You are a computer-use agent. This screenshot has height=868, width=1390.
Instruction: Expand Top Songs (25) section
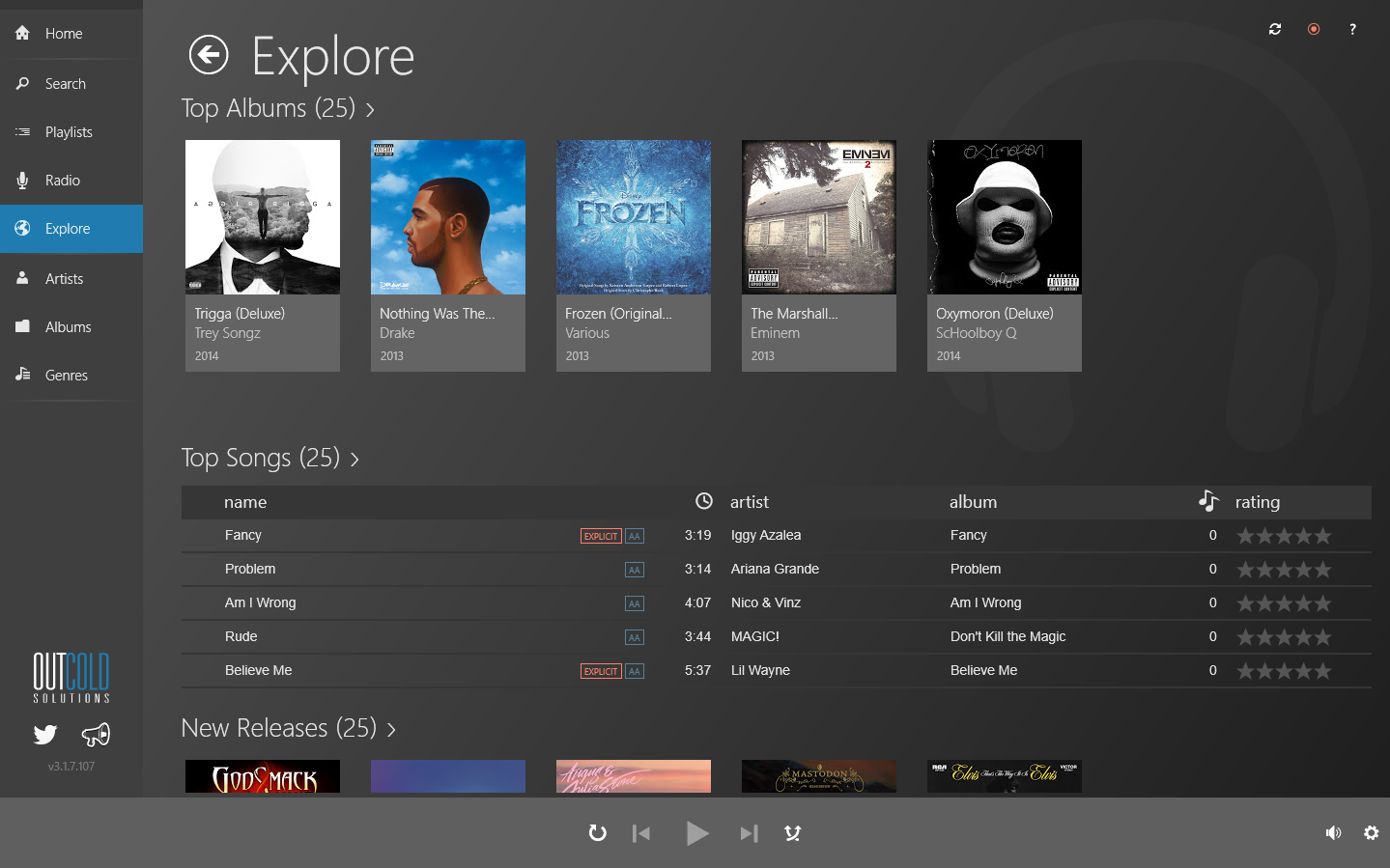click(x=270, y=458)
